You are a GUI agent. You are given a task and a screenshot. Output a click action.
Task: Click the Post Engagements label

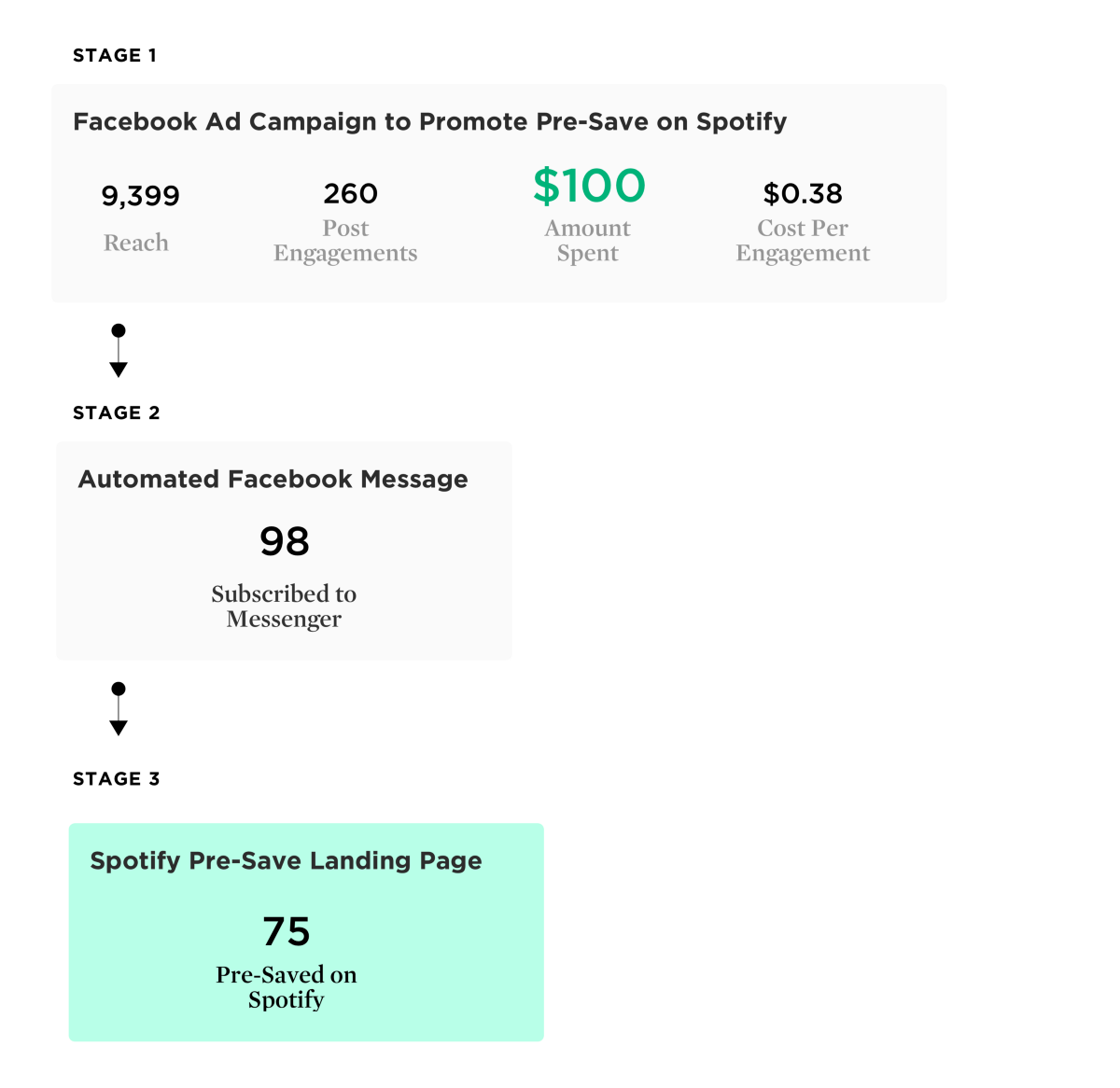(x=345, y=241)
